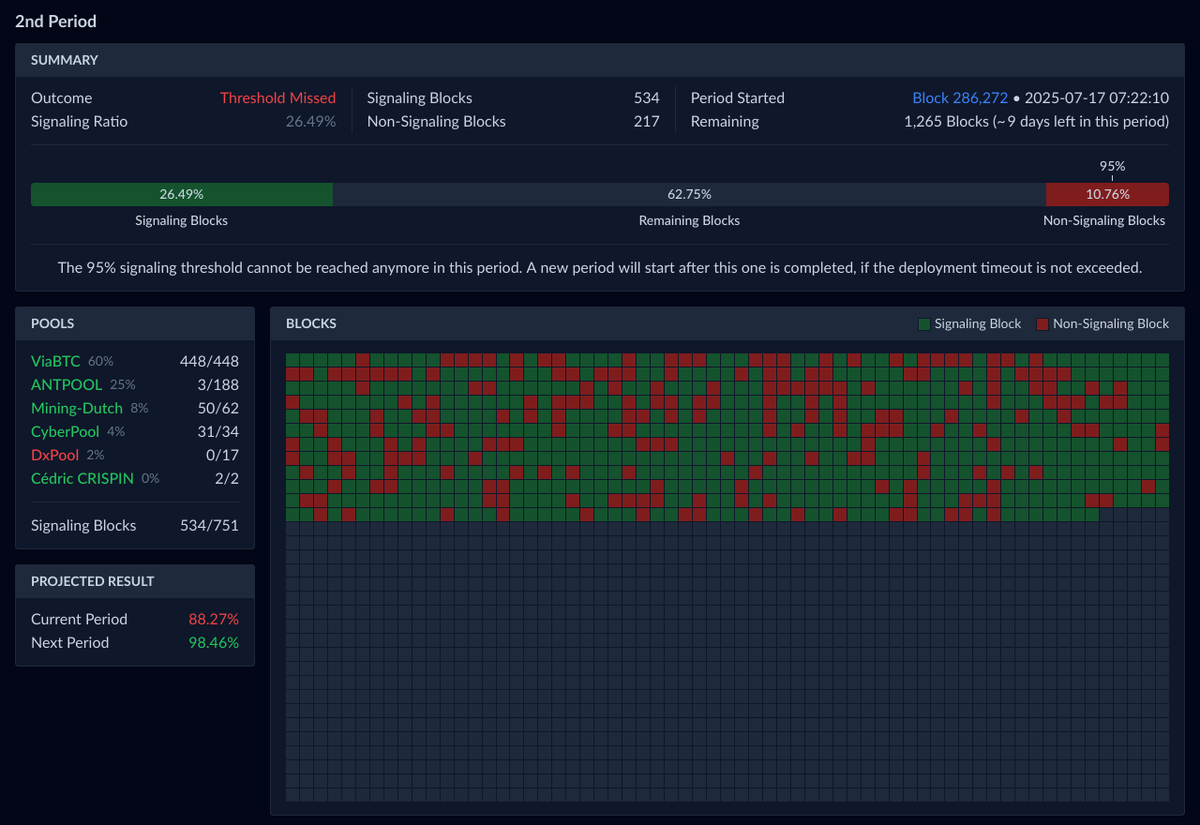Click the first block in the blocks grid
1200x825 pixels.
coord(293,360)
